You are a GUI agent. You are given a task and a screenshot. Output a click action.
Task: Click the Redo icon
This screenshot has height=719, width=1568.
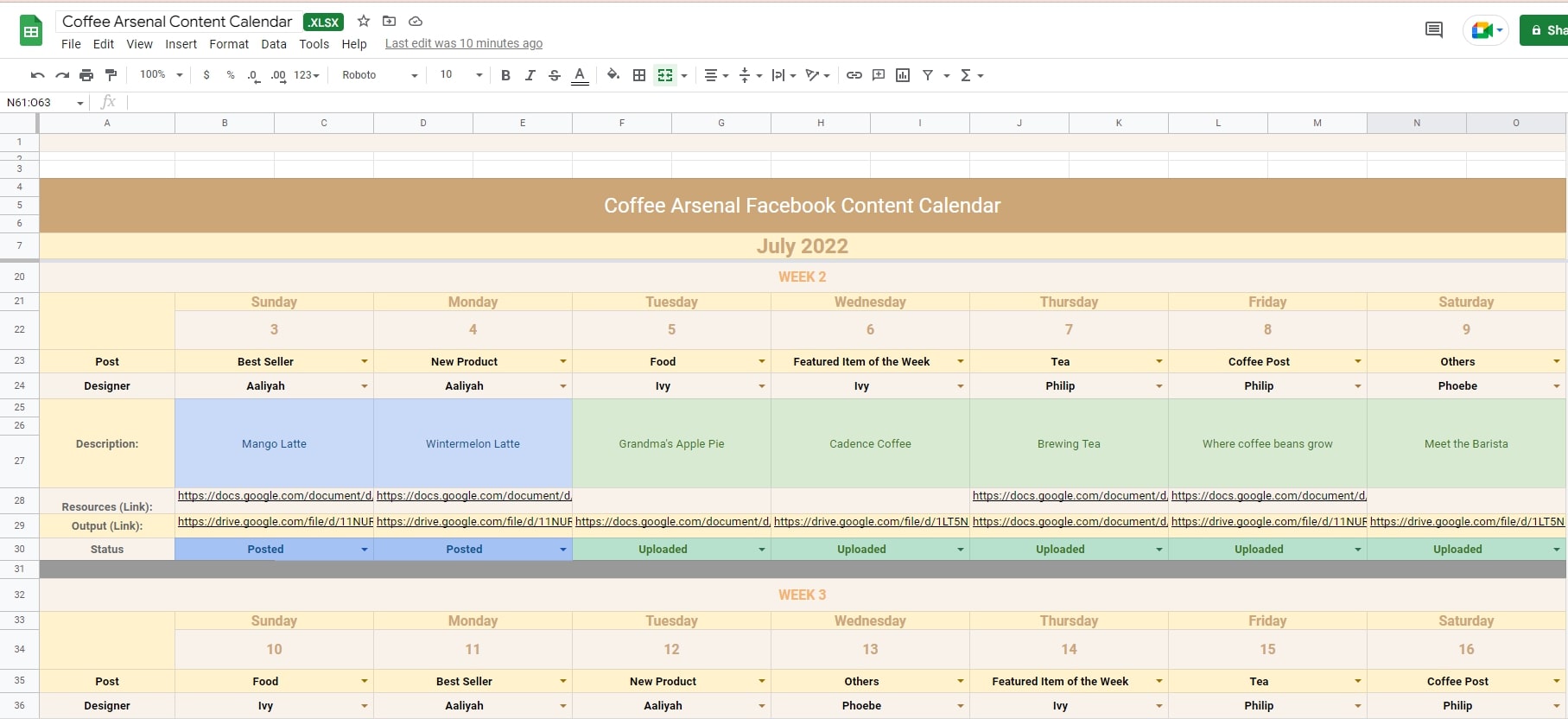pos(62,75)
